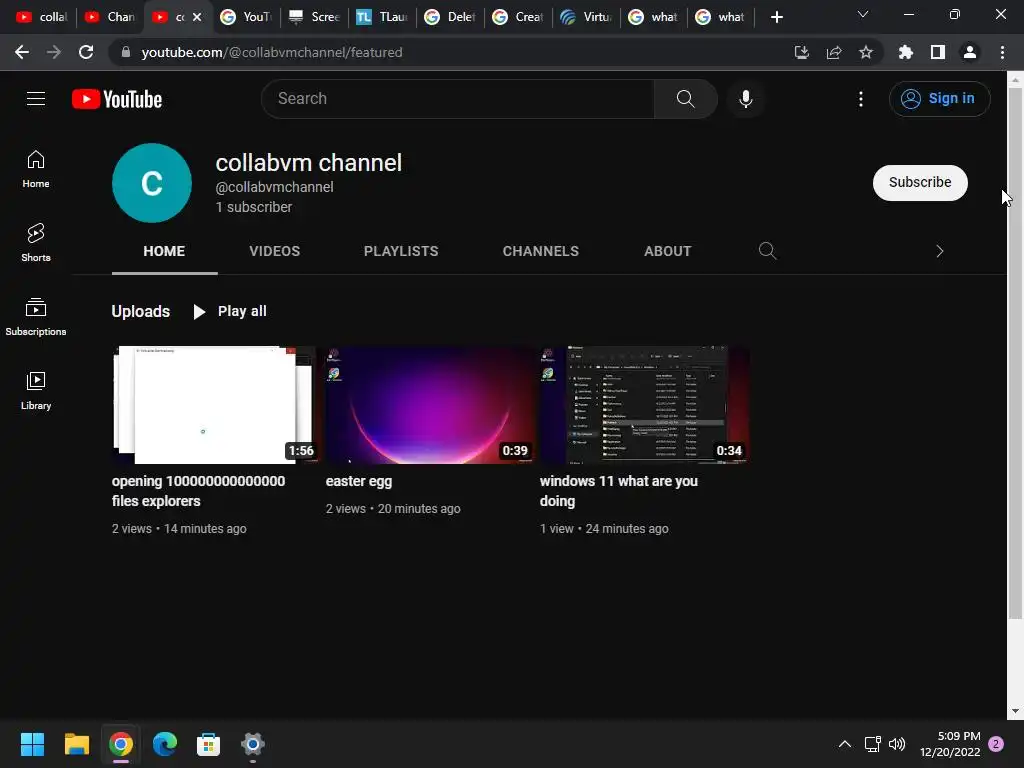
Task: Click the 'easter egg' video title
Action: 359,481
